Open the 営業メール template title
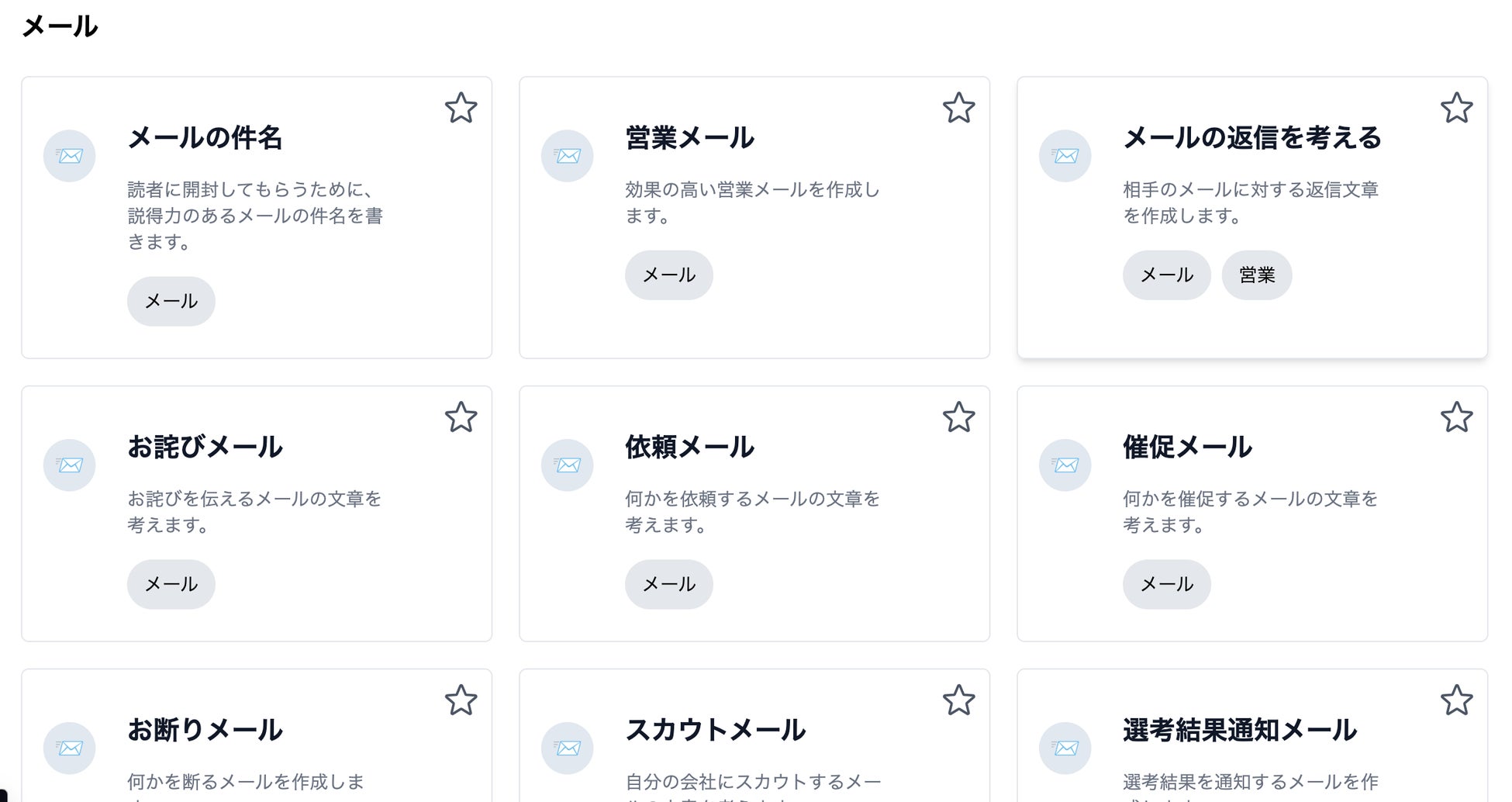 pos(689,138)
